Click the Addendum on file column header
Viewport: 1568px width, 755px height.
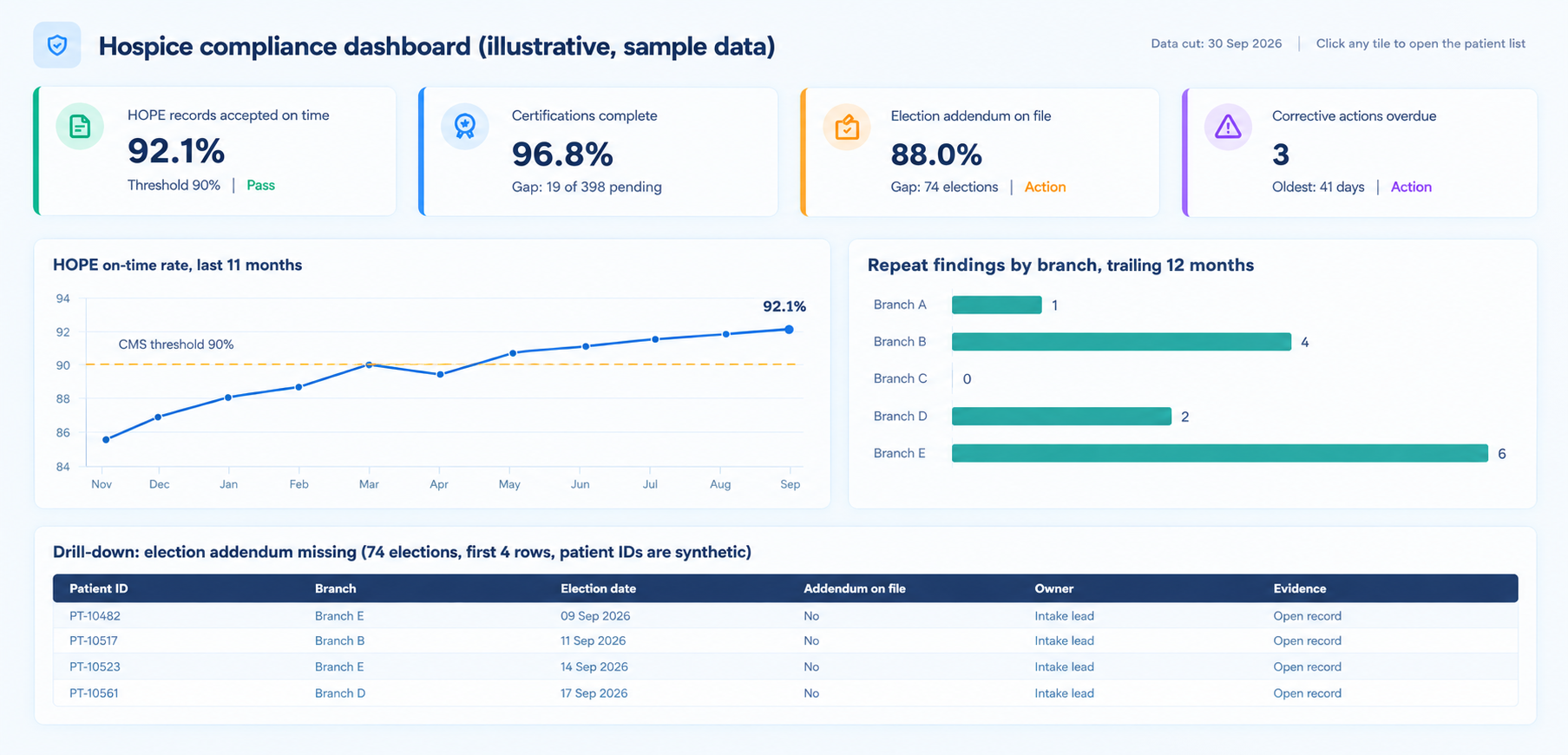coord(855,588)
